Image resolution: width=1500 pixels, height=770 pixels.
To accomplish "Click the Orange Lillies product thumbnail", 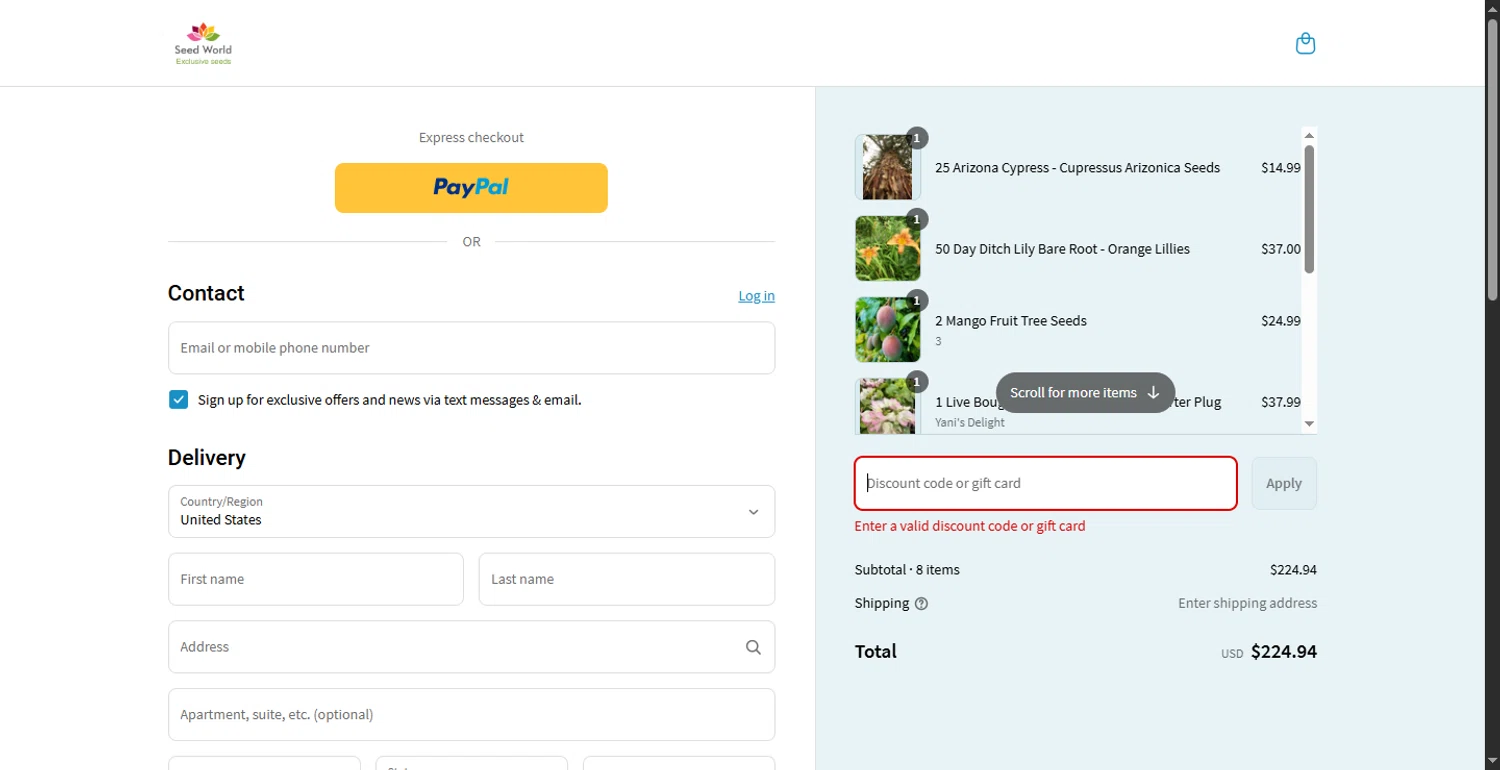I will [887, 249].
